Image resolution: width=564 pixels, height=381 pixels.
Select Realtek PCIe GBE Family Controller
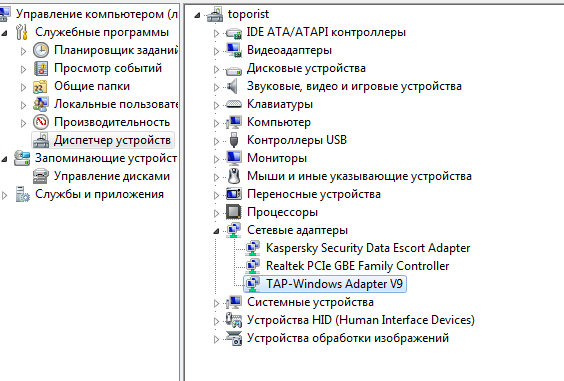pos(358,266)
